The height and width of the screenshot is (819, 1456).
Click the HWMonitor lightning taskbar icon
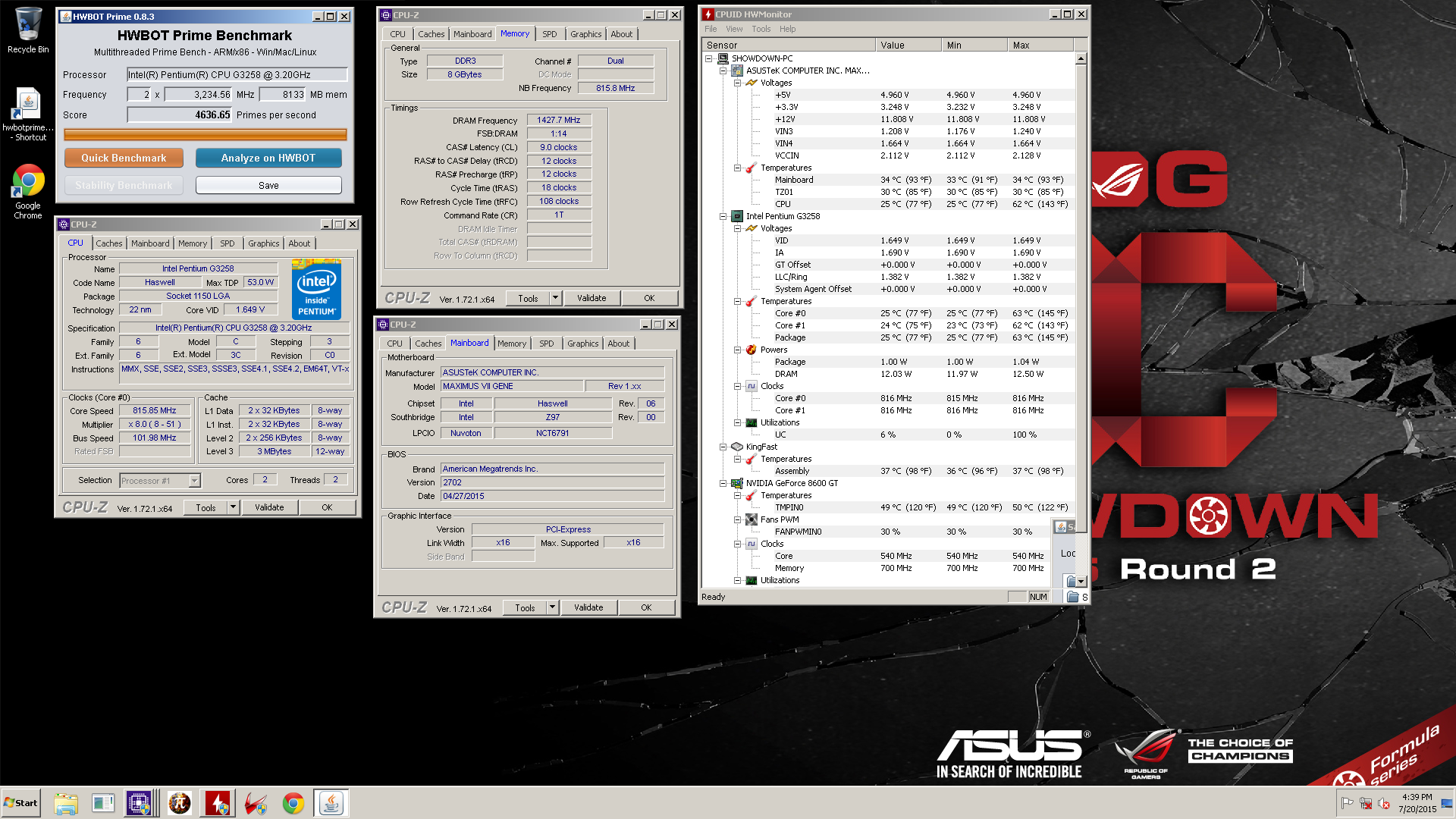(x=218, y=803)
